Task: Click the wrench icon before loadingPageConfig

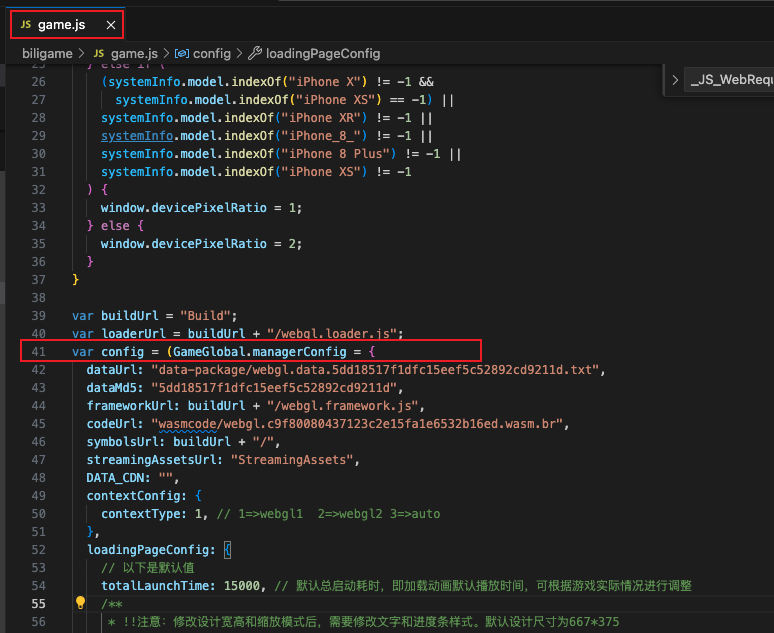Action: point(255,53)
